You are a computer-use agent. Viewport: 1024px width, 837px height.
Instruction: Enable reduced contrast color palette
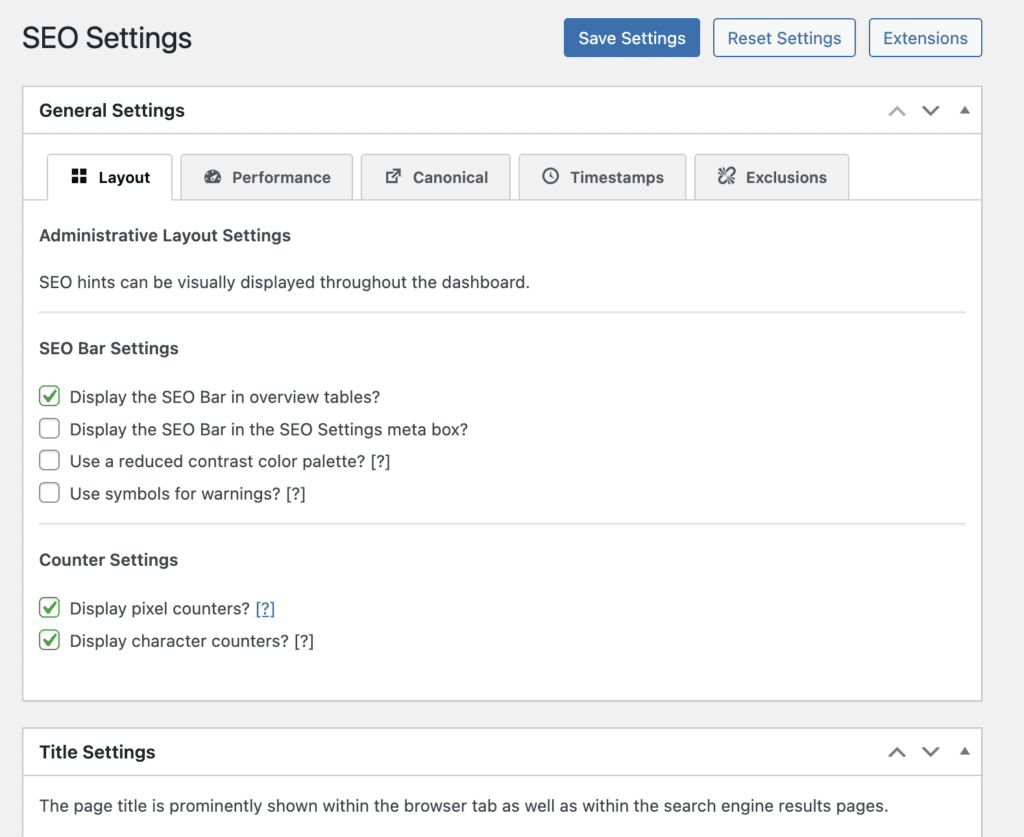pyautogui.click(x=50, y=461)
